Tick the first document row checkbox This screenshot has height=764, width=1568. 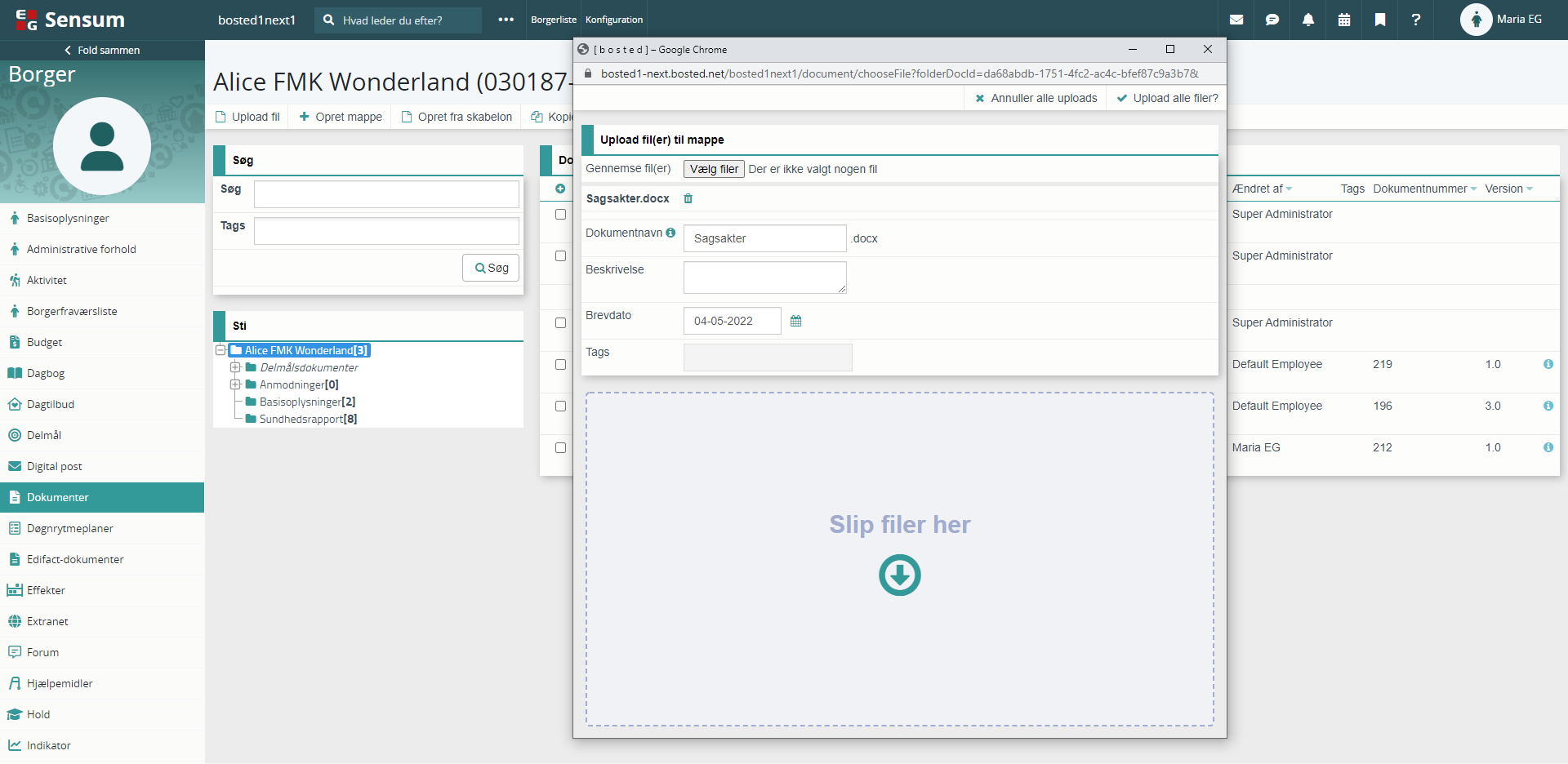560,214
